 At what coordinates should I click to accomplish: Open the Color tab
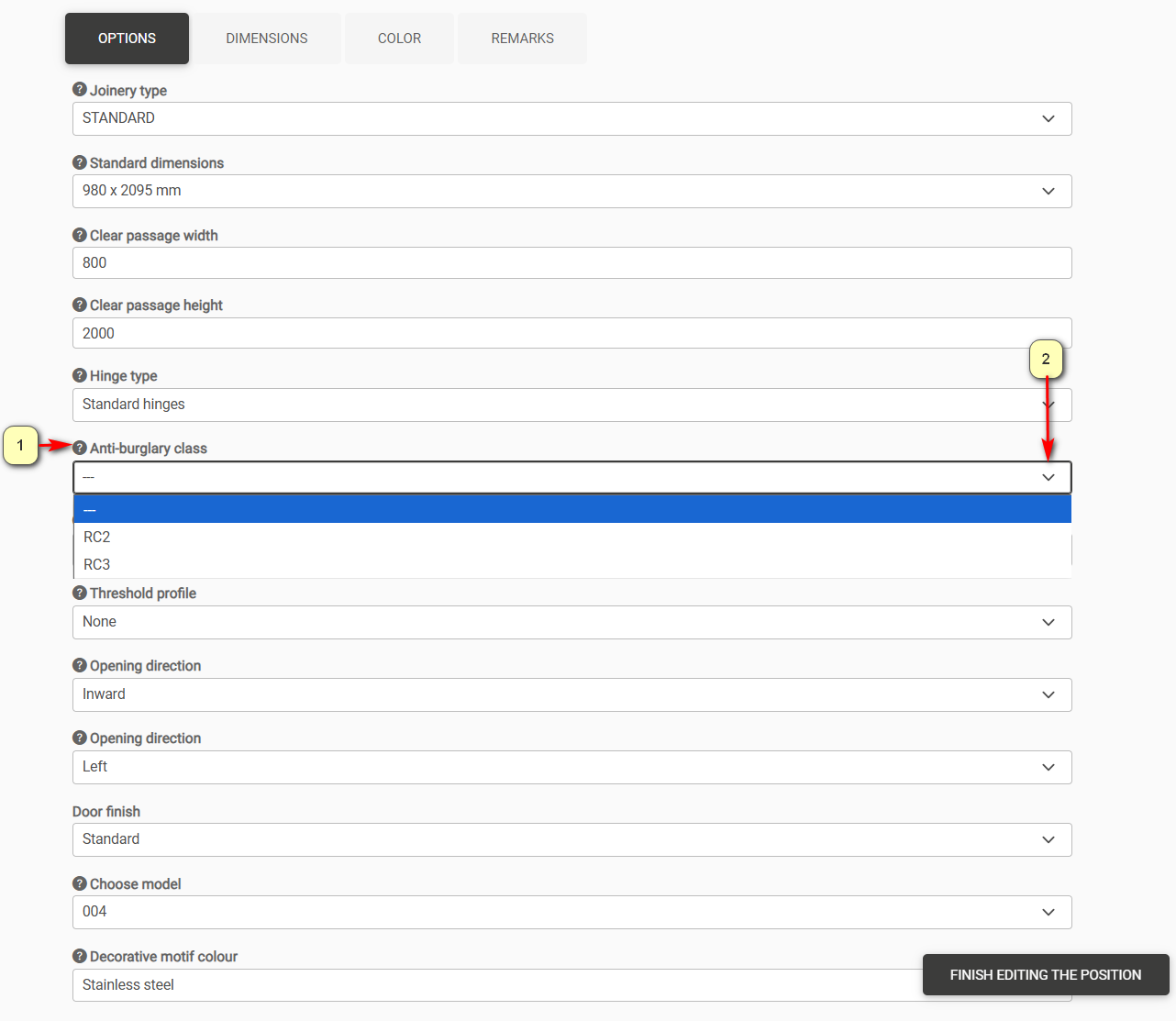[399, 39]
